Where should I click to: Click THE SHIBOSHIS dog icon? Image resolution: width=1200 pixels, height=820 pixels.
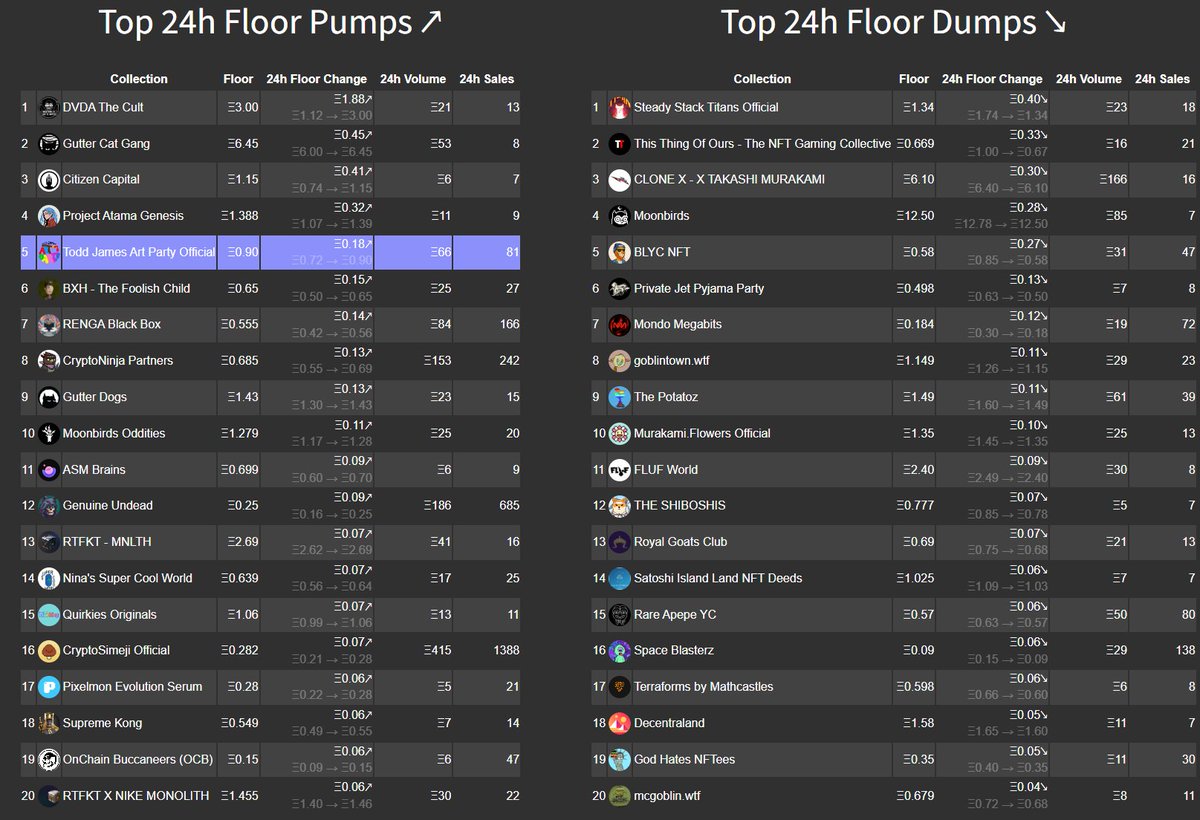619,506
